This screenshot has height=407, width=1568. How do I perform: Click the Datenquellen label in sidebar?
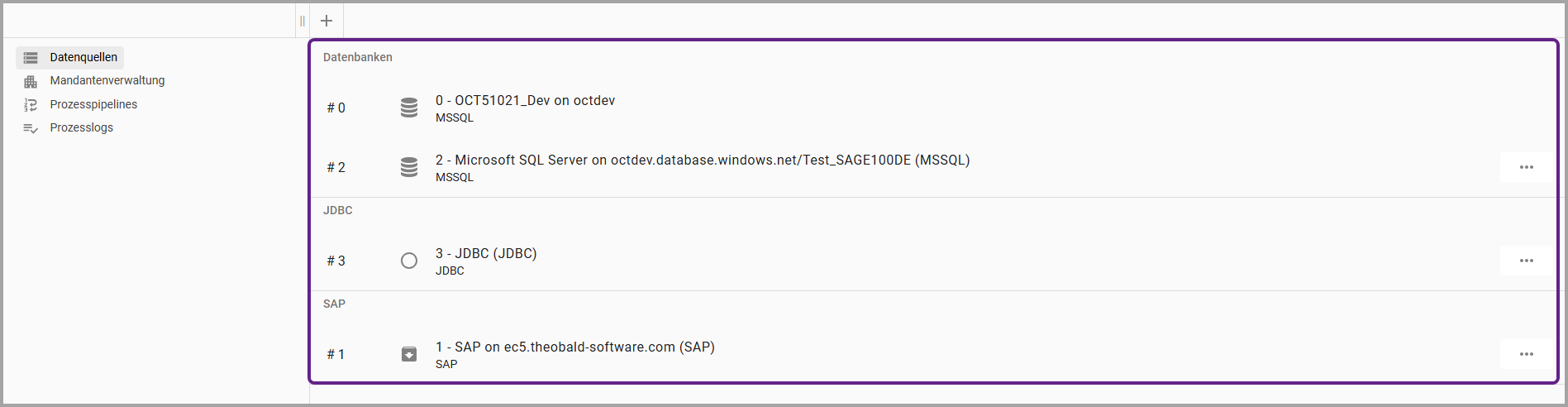tap(83, 57)
